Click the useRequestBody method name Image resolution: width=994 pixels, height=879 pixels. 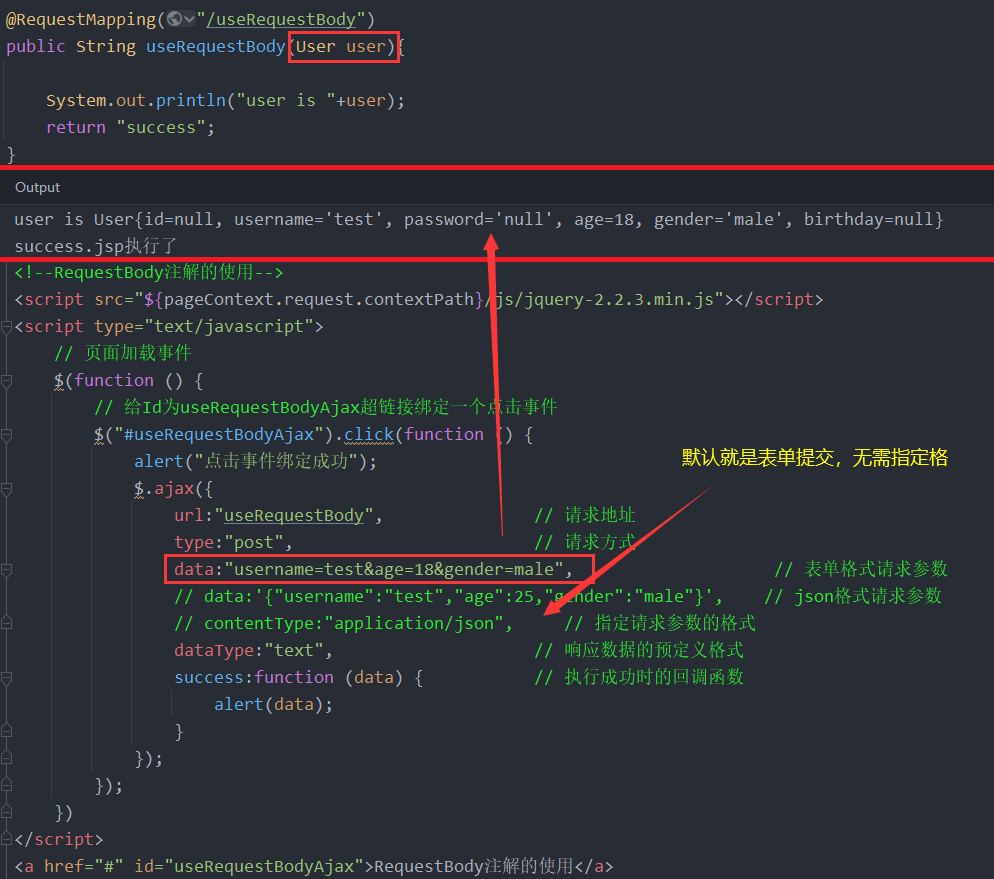tap(216, 46)
